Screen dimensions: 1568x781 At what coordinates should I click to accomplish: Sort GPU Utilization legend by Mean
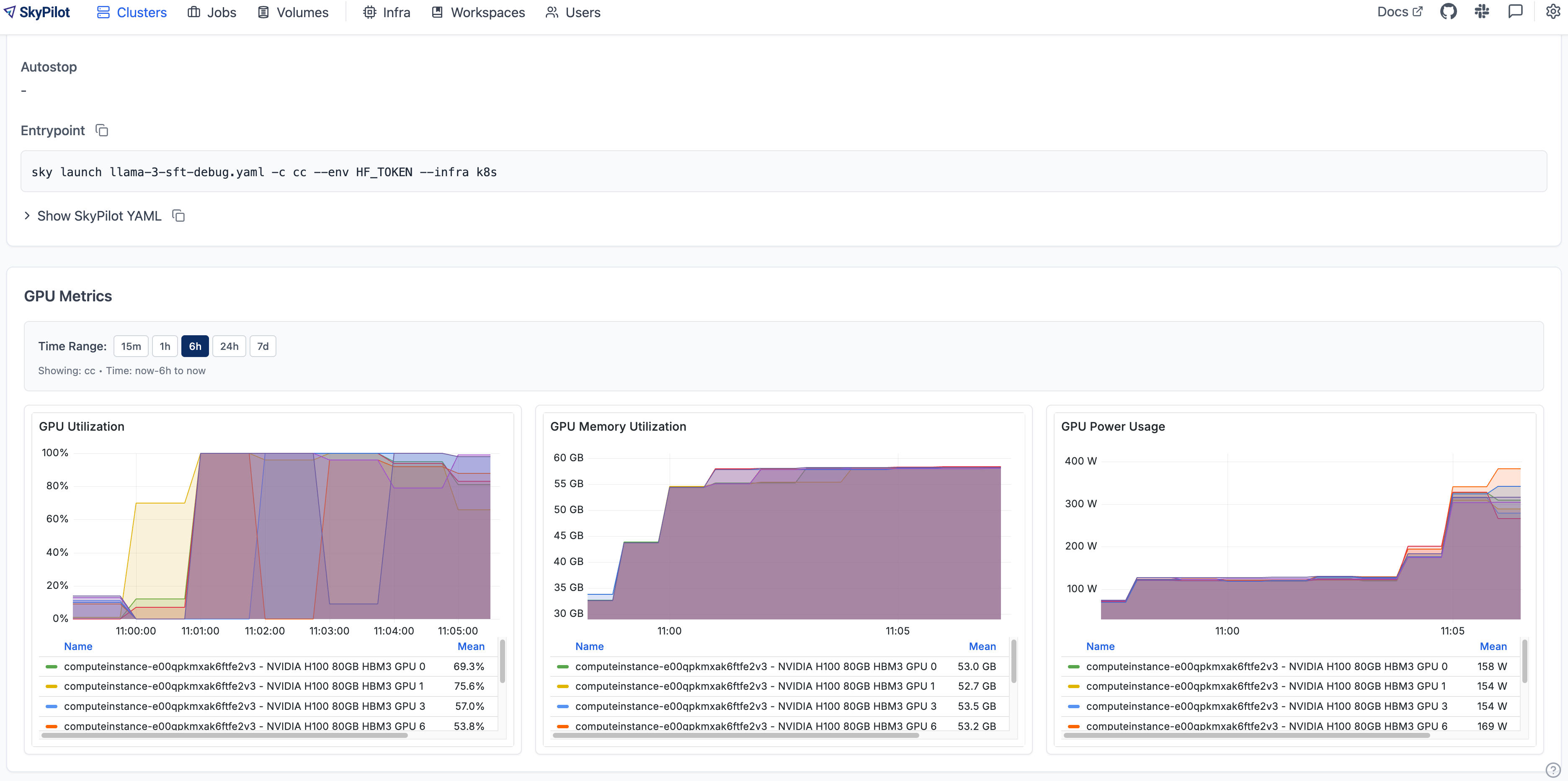coord(470,646)
